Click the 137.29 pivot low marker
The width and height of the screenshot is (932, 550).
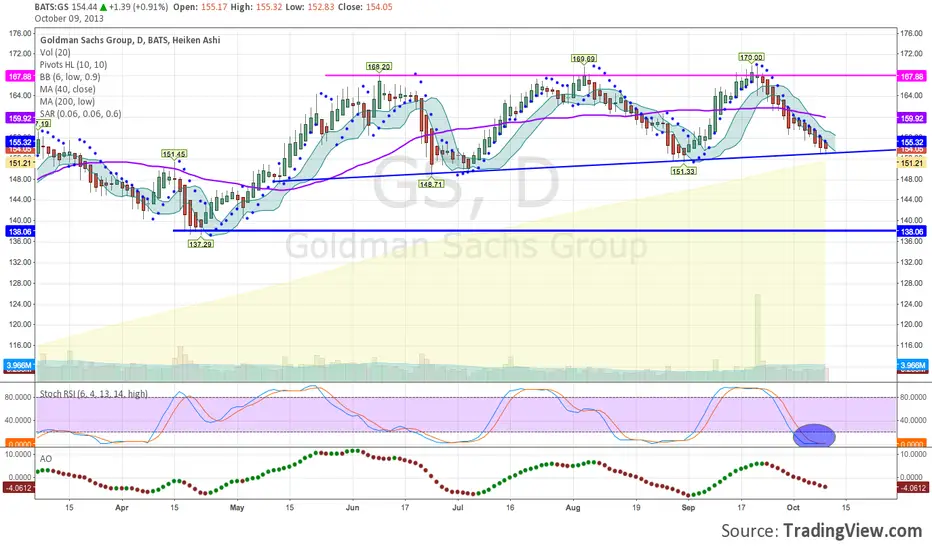200,244
